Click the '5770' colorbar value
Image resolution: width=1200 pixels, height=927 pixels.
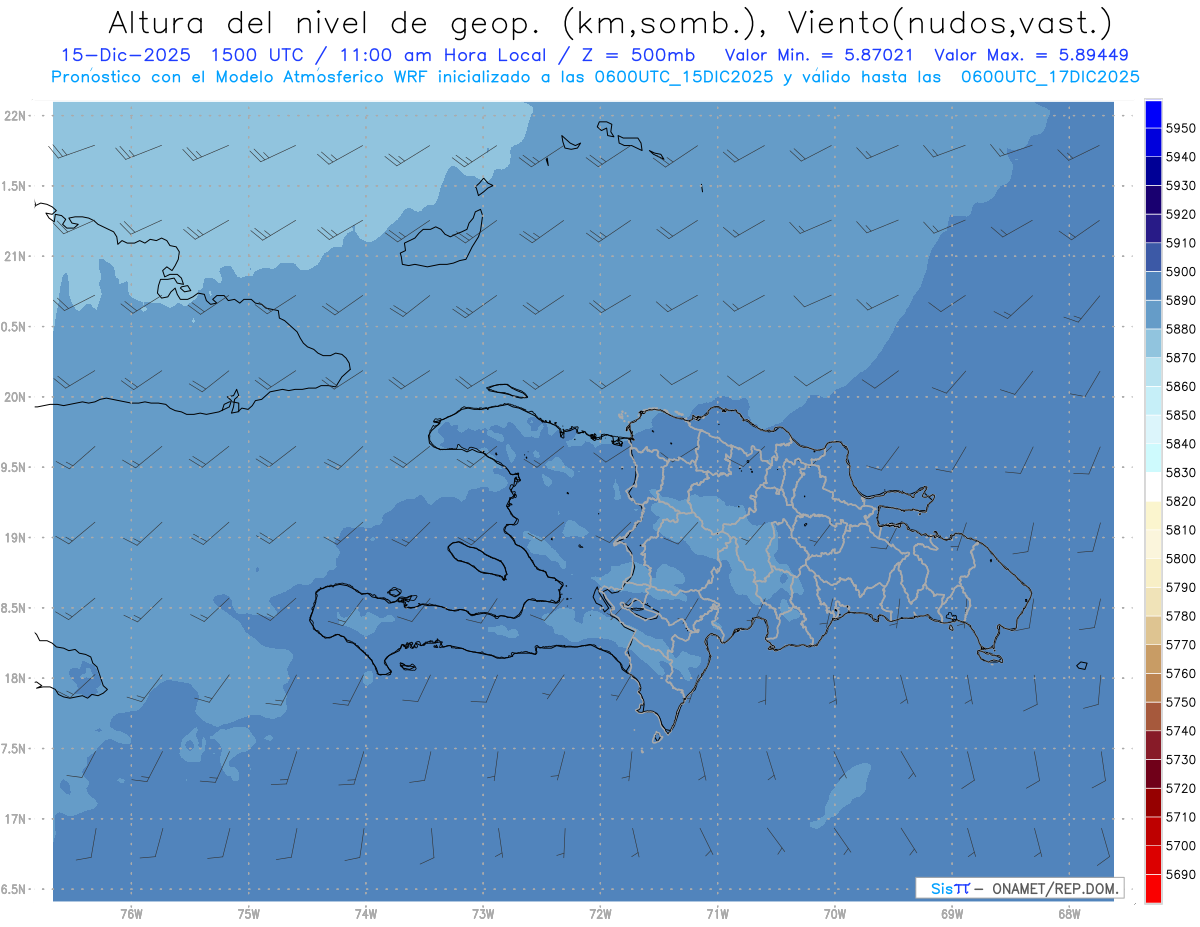click(x=1180, y=645)
